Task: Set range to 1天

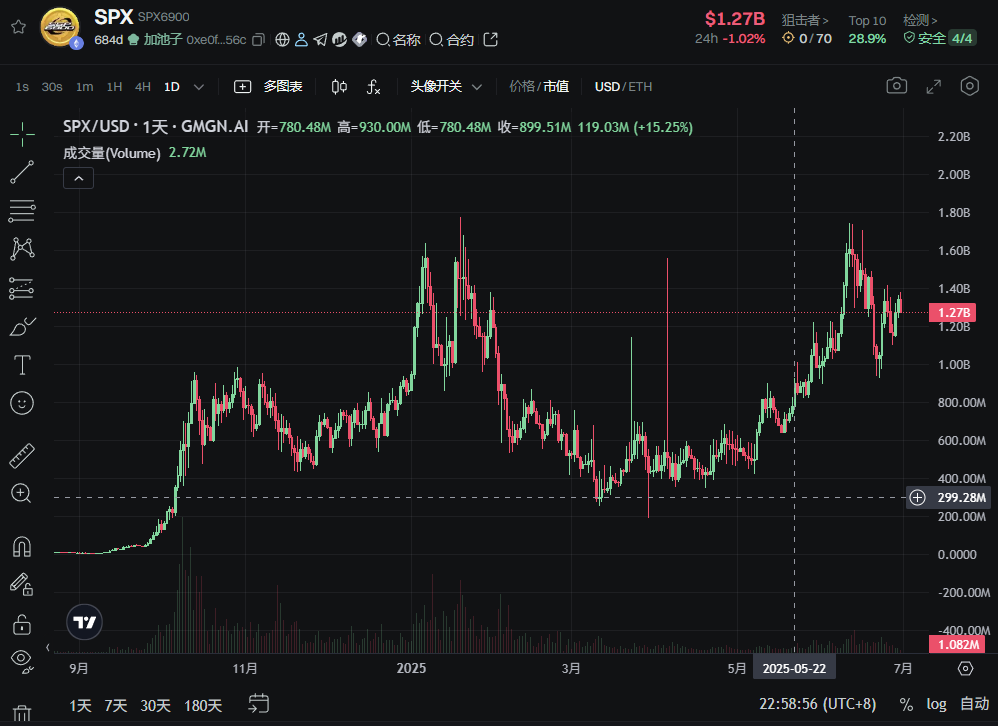Action: point(81,706)
